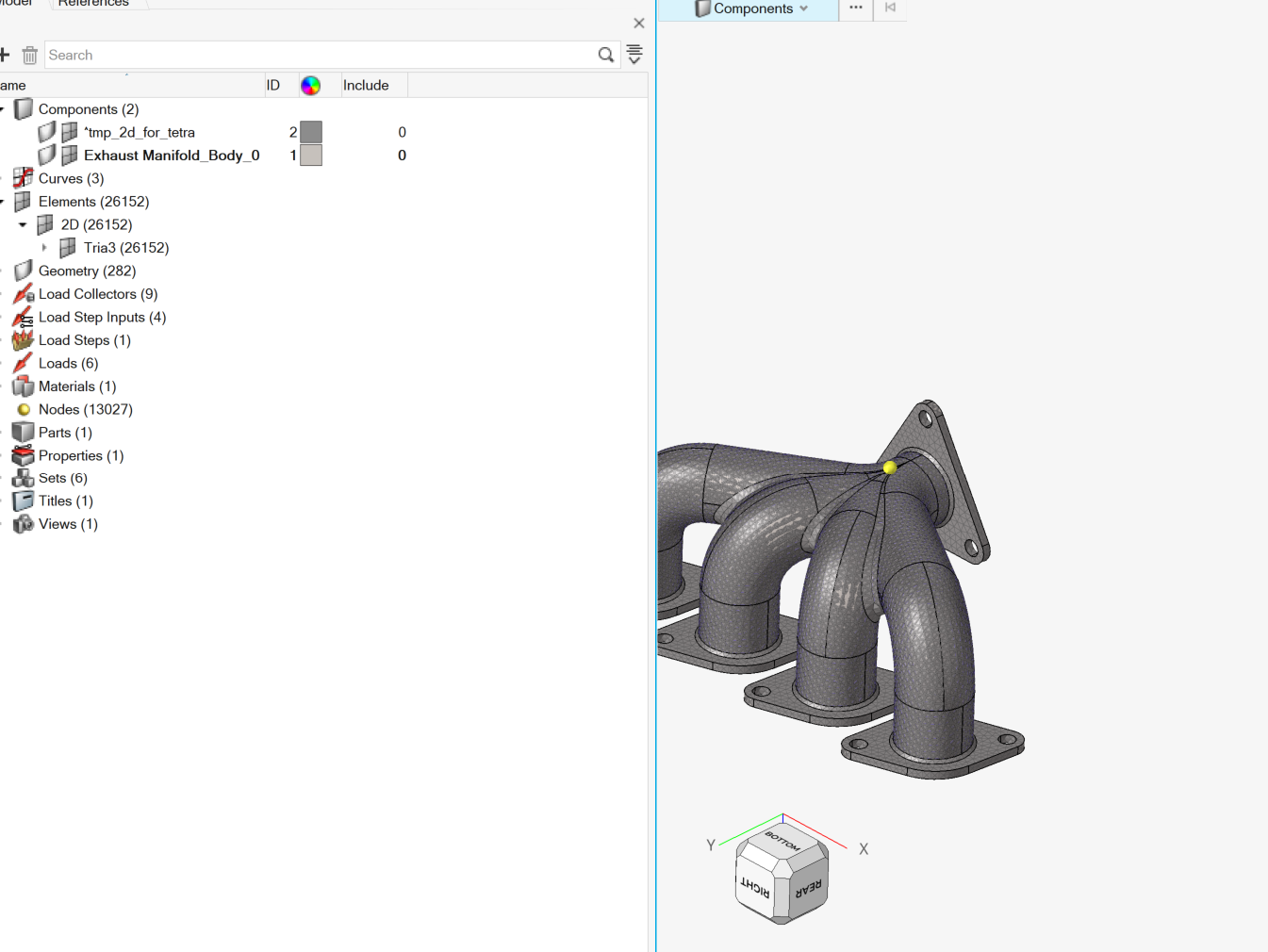Screen dimensions: 1268x952
Task: Click Include value 0 for Exhaust Manifold_Body_0
Action: tap(402, 156)
